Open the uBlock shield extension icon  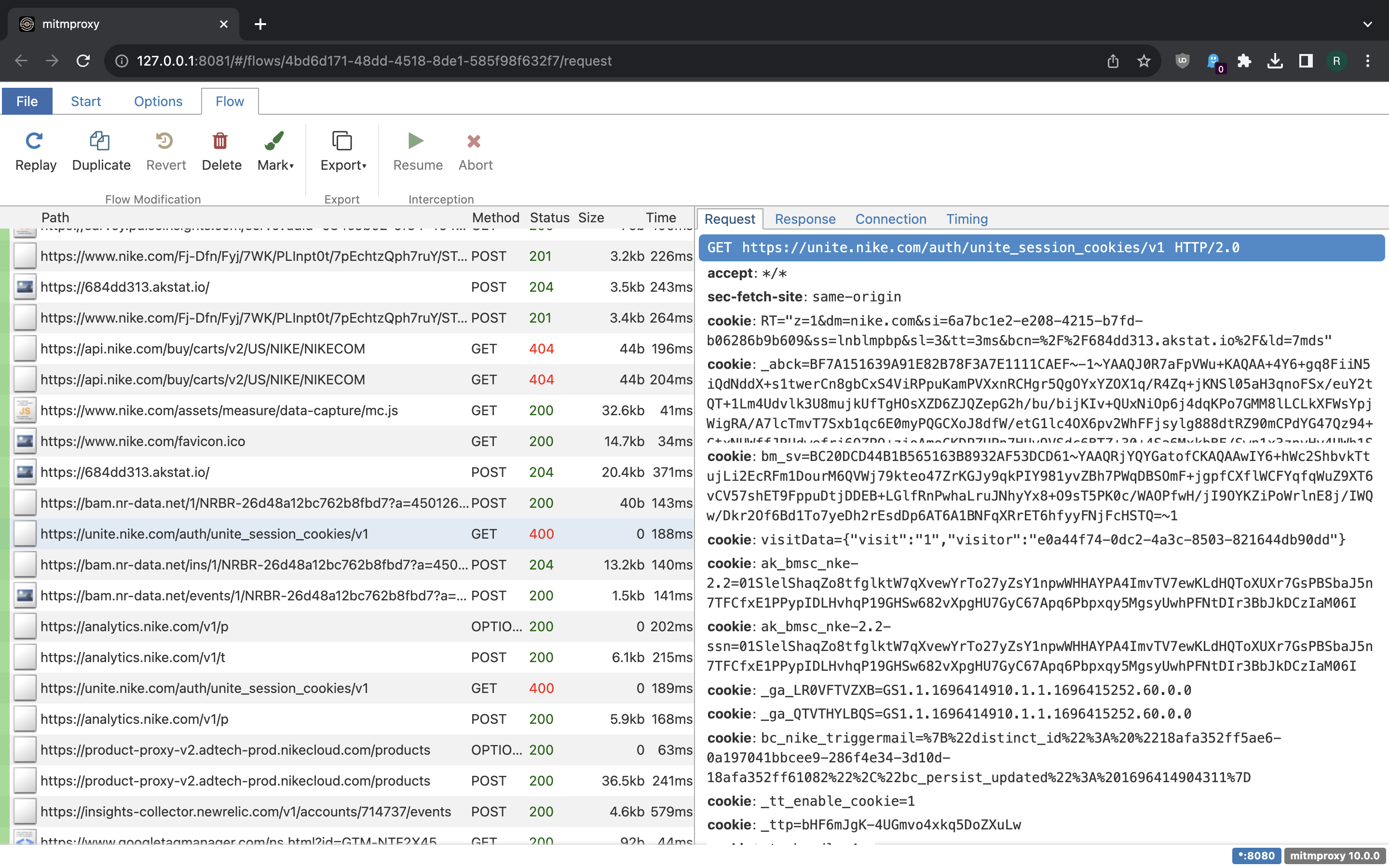point(1183,61)
